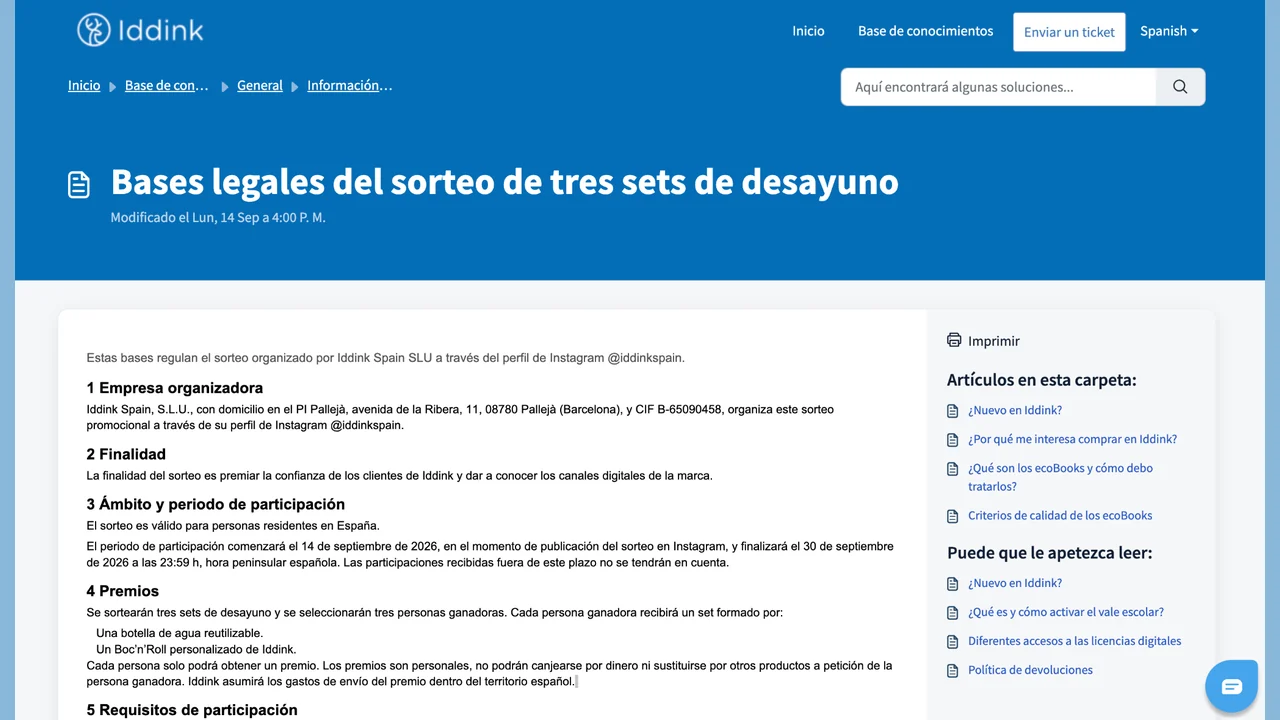Screen dimensions: 1280x720
Task: Click the article title Bases legales del sorteo
Action: [504, 182]
